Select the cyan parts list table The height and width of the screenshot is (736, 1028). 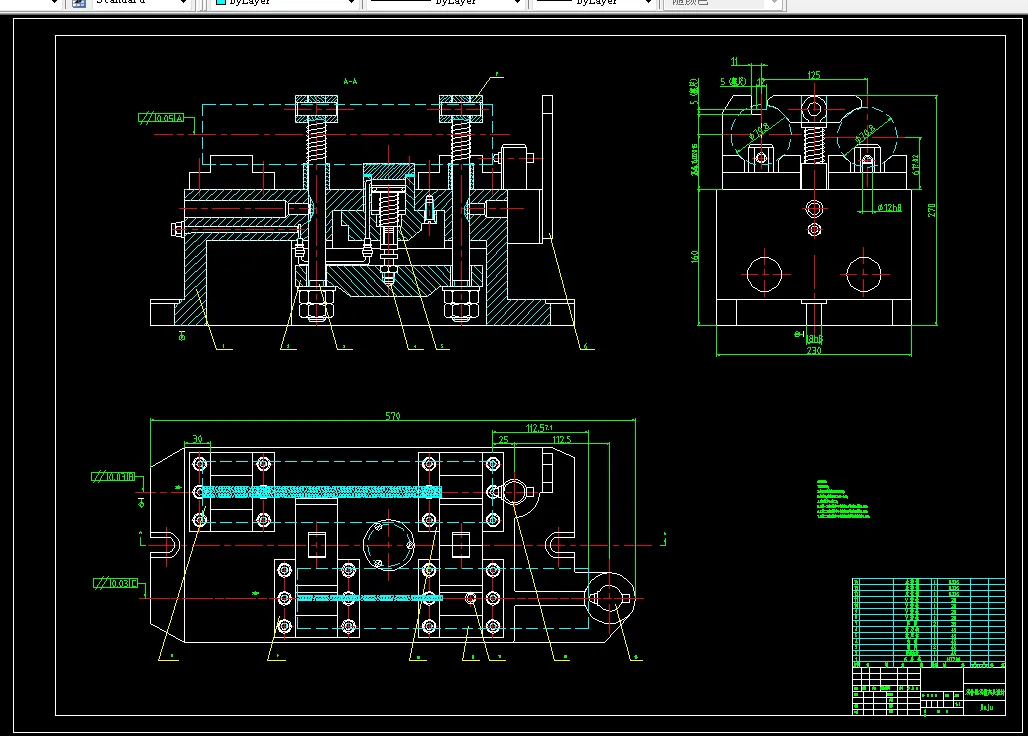pyautogui.click(x=928, y=621)
